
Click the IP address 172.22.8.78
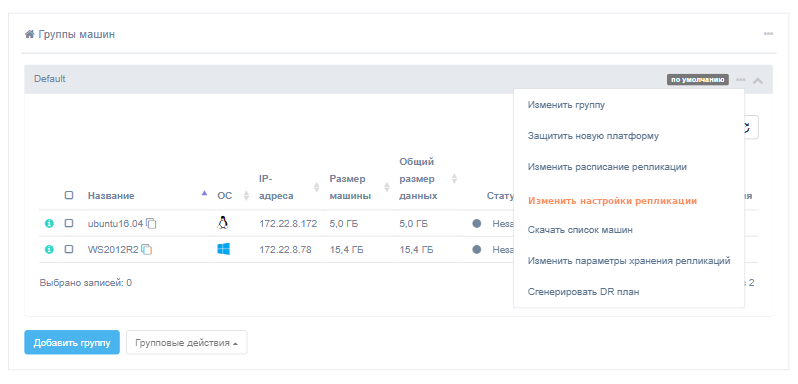285,249
